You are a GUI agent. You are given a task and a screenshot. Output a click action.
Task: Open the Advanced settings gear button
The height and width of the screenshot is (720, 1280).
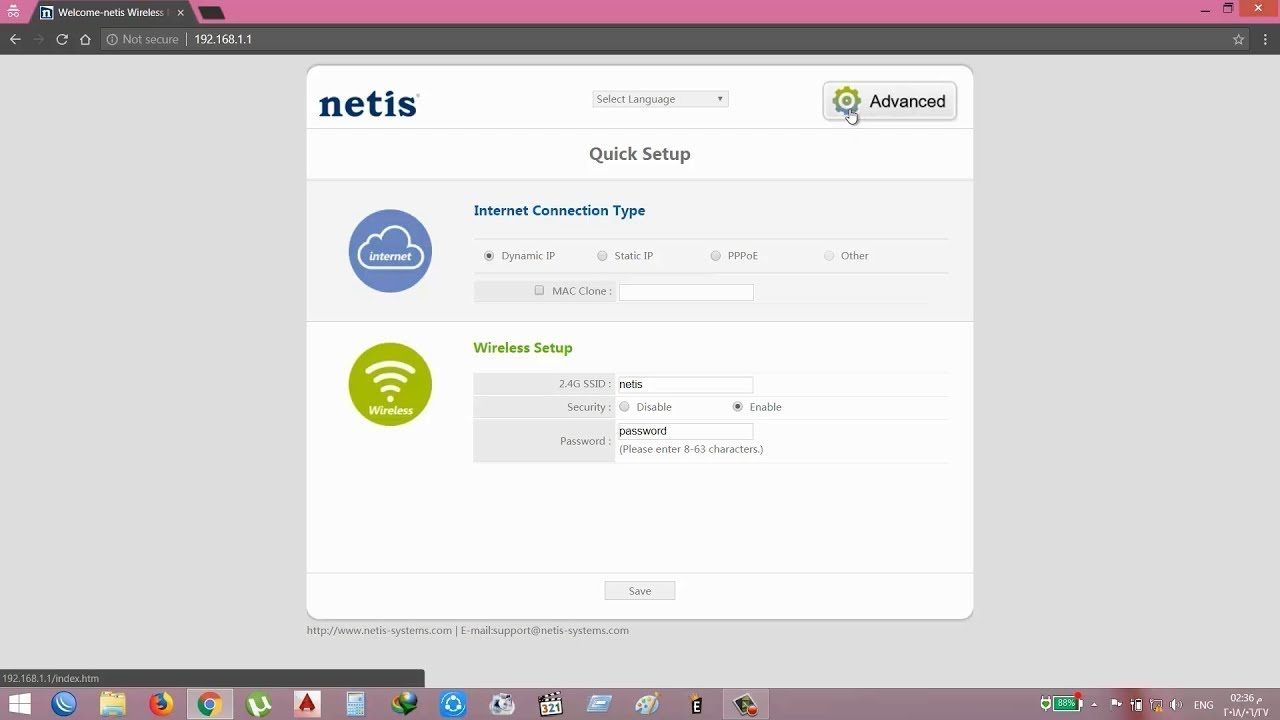coord(889,101)
